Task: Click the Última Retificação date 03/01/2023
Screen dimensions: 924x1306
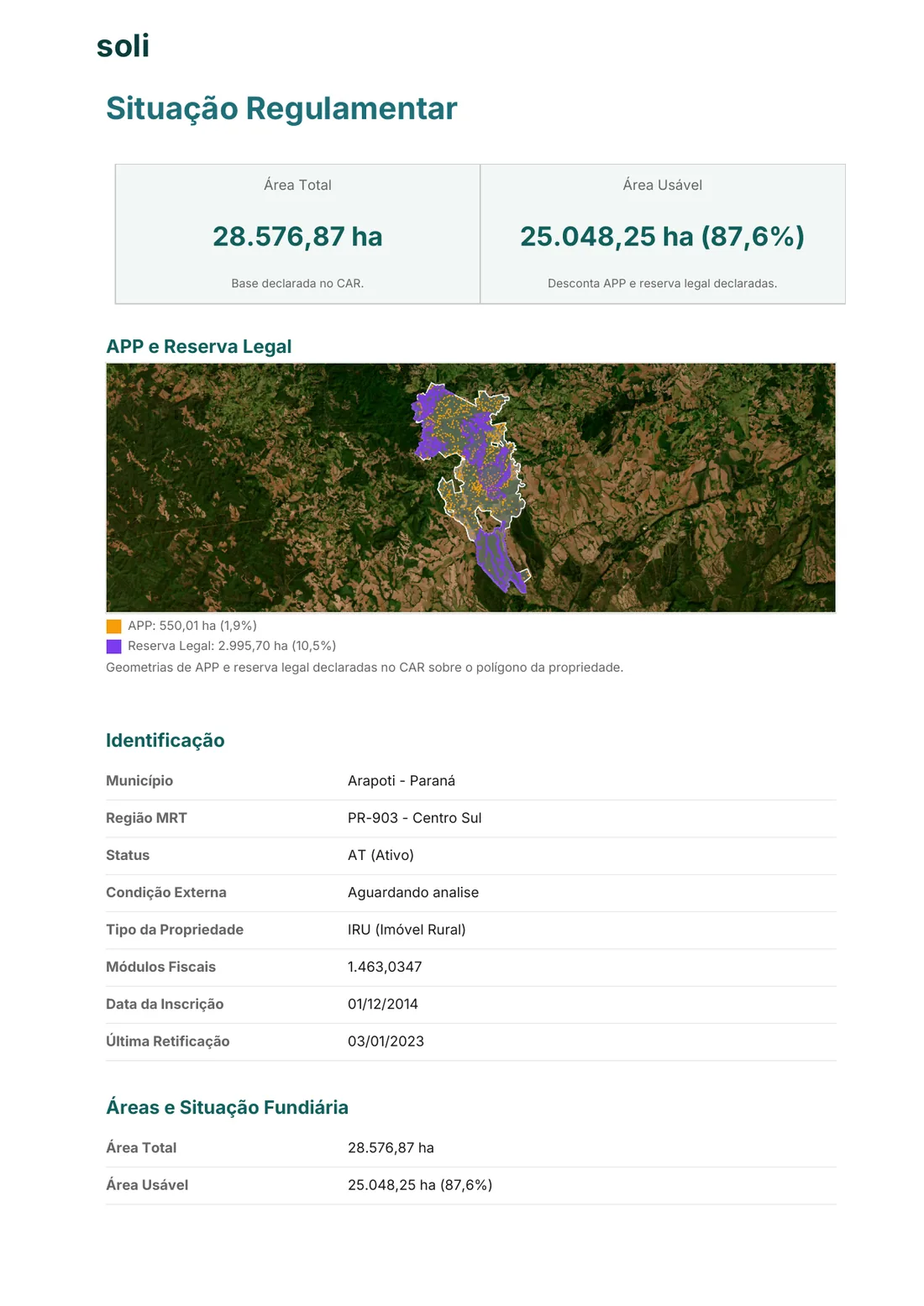Action: [x=386, y=1041]
